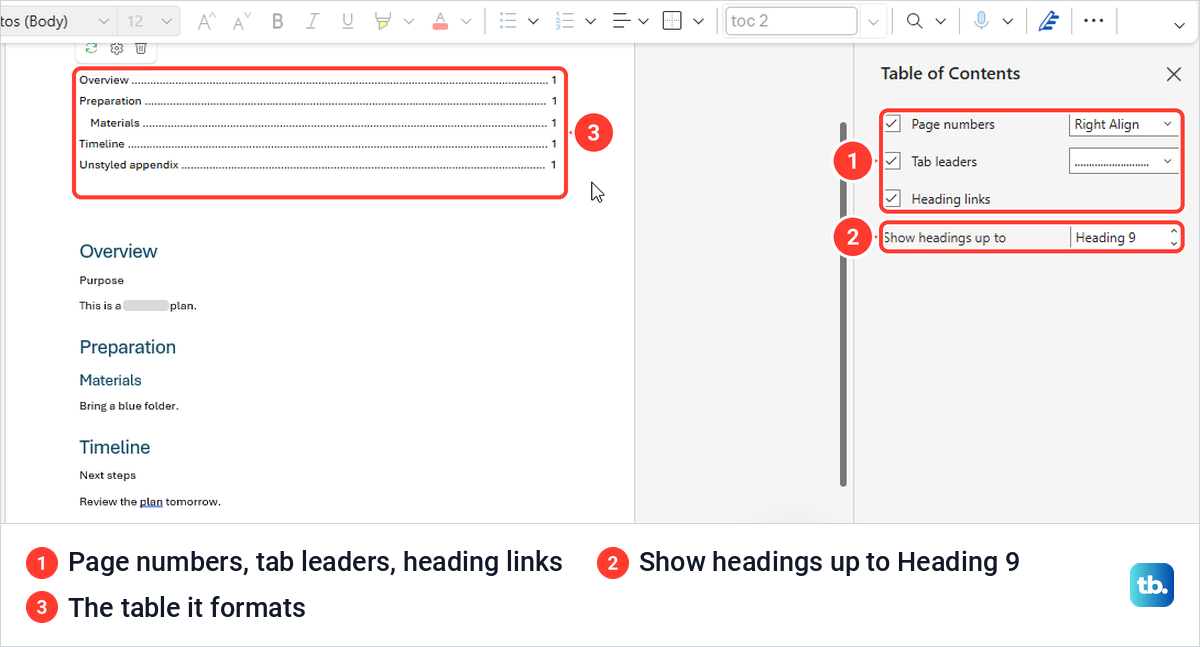Increase heading level stepper up arrow

click(x=1173, y=232)
